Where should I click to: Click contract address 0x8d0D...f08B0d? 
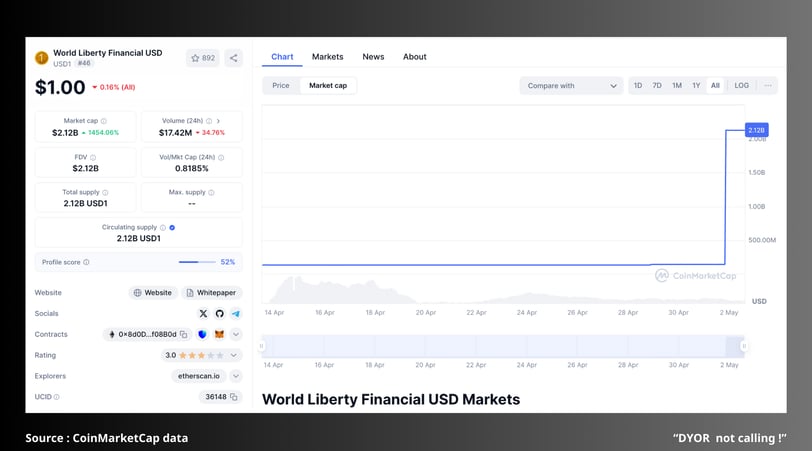click(147, 334)
